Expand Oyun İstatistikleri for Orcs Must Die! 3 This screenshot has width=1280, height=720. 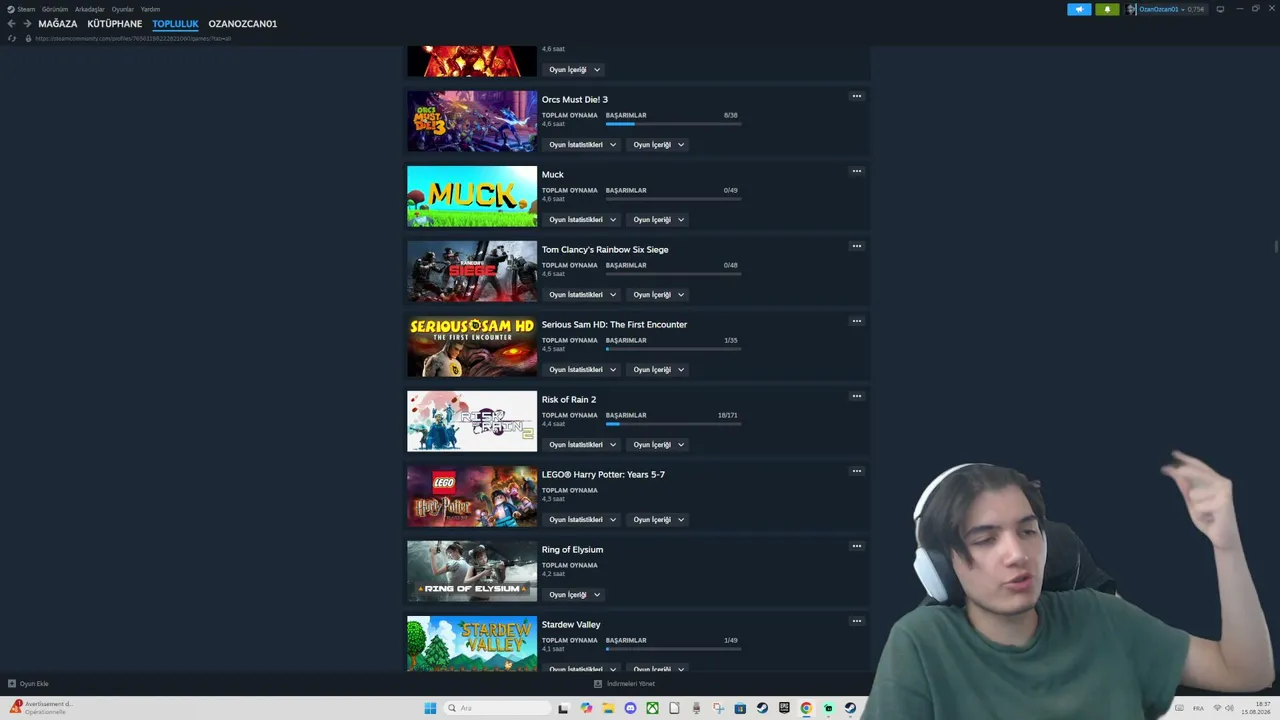pyautogui.click(x=582, y=145)
